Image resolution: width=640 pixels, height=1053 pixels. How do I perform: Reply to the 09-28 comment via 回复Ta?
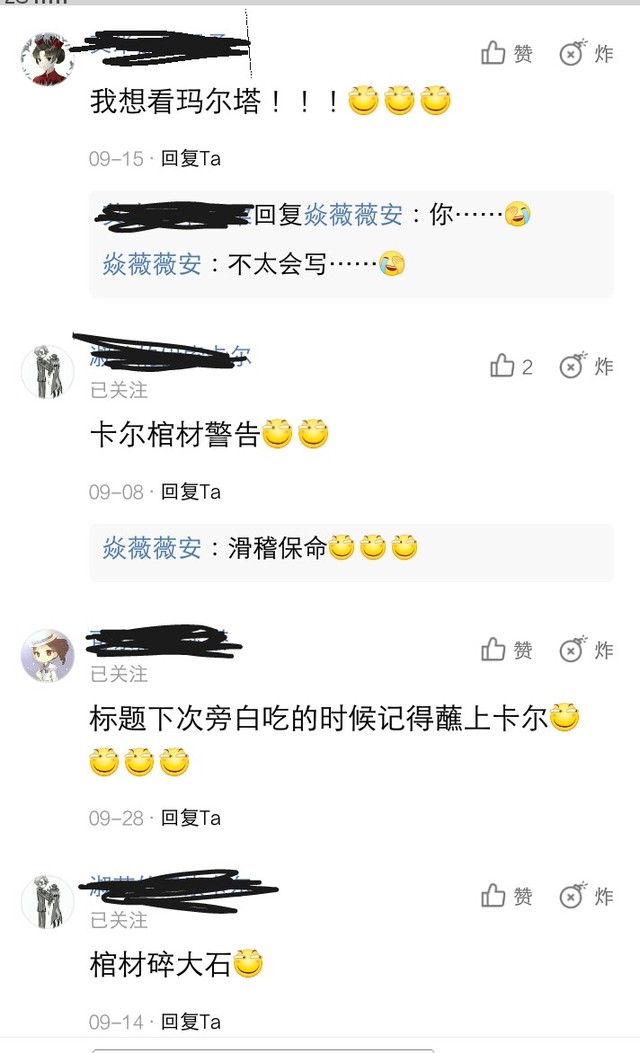[191, 817]
